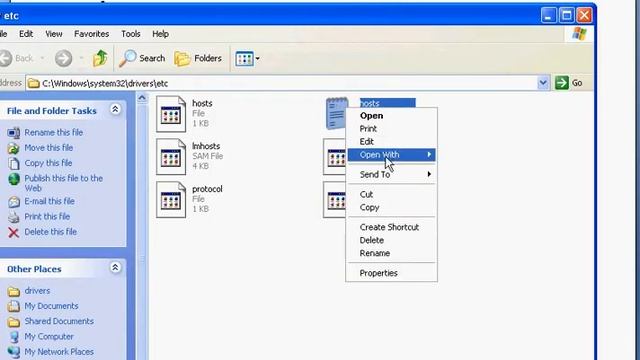640x360 pixels.
Task: Collapse the Other Places panel
Action: pyautogui.click(x=115, y=267)
